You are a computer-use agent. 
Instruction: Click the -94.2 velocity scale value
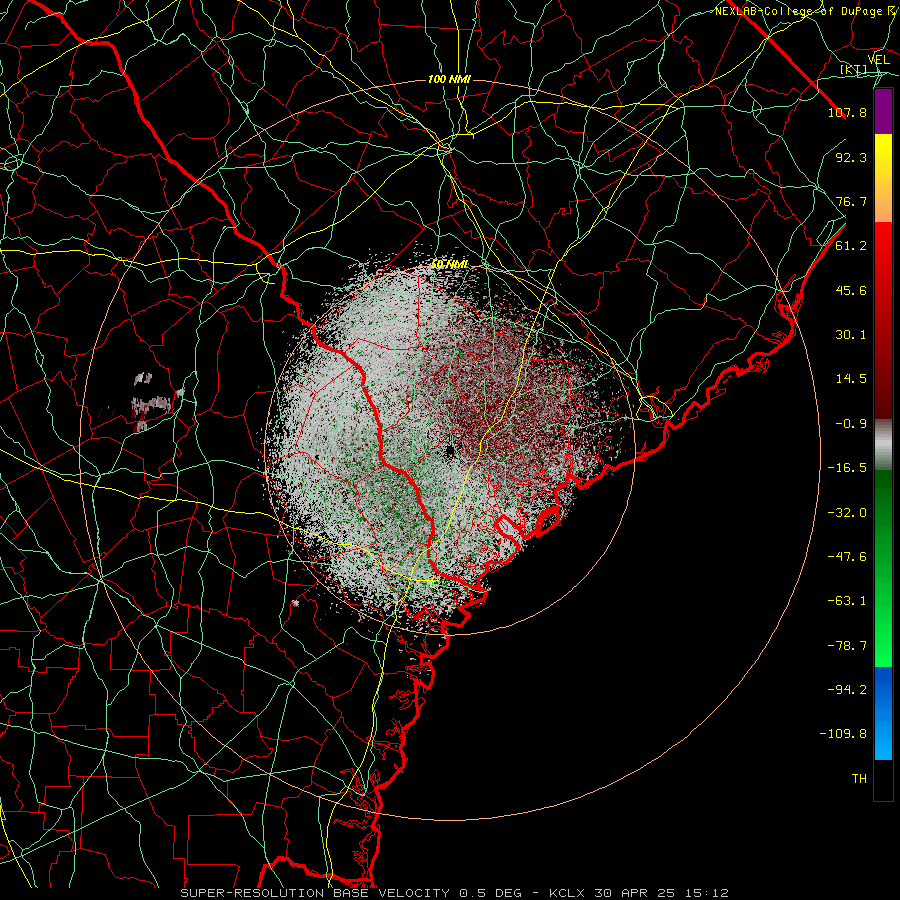(847, 689)
